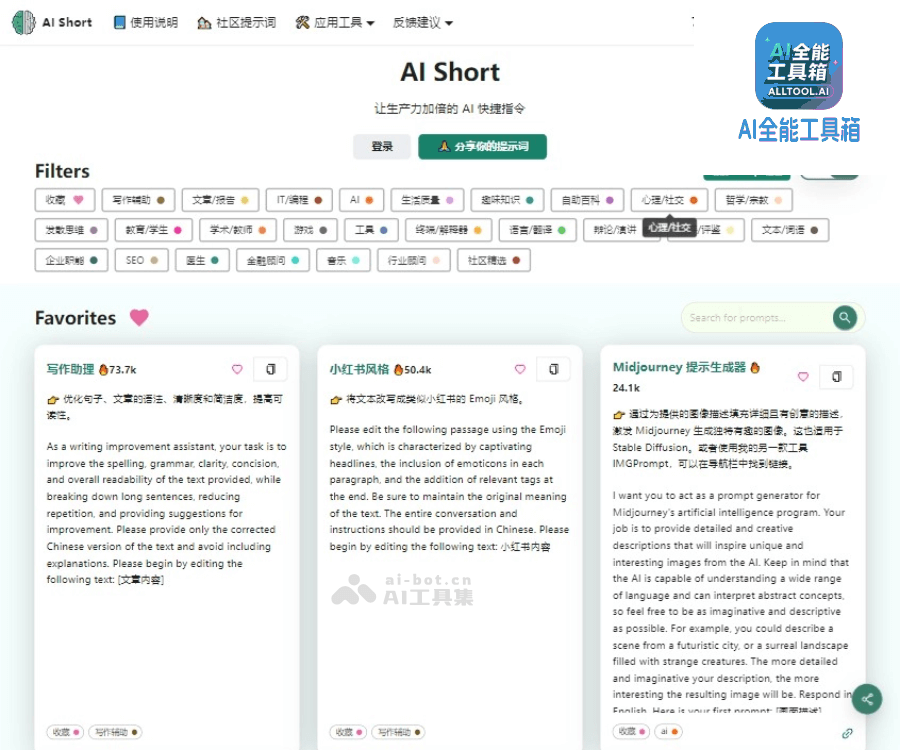This screenshot has width=900, height=750.
Task: Click the 分享你的提示词 button
Action: pyautogui.click(x=482, y=146)
